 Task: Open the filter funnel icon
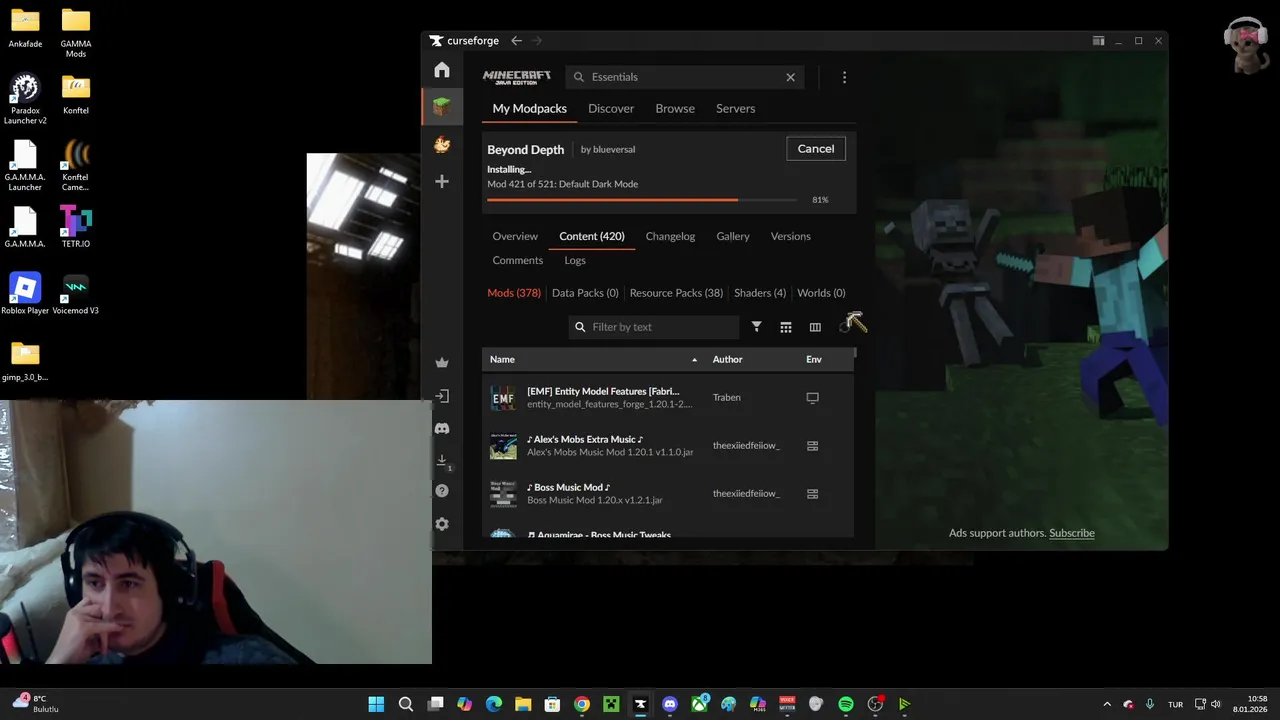point(757,327)
